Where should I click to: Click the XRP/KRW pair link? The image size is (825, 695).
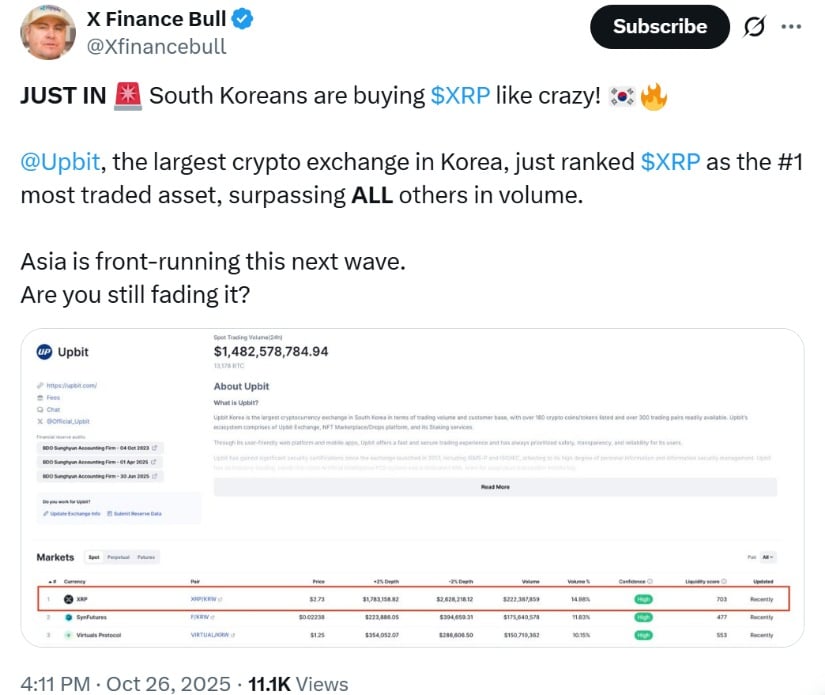(x=205, y=599)
